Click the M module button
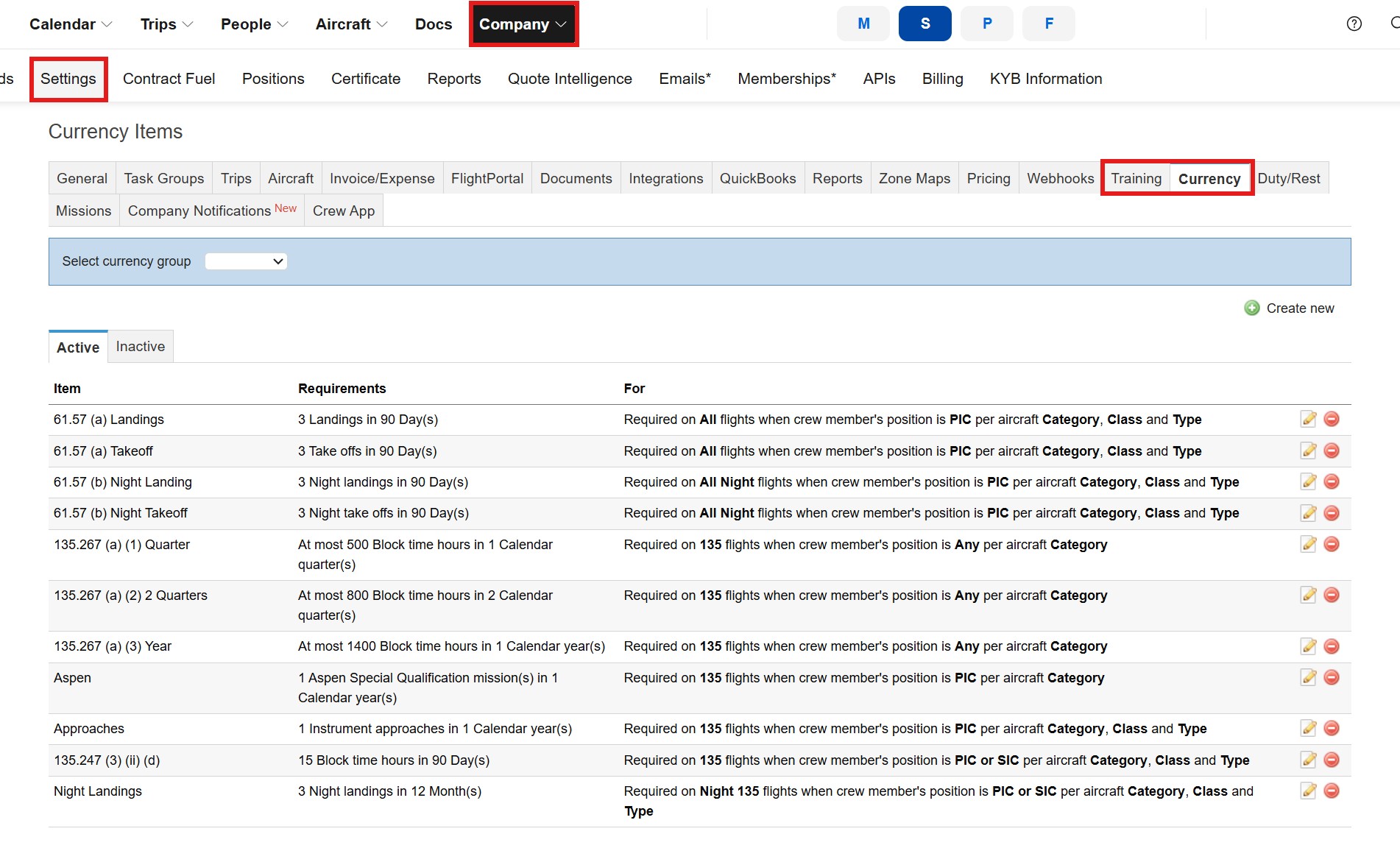 coord(863,24)
